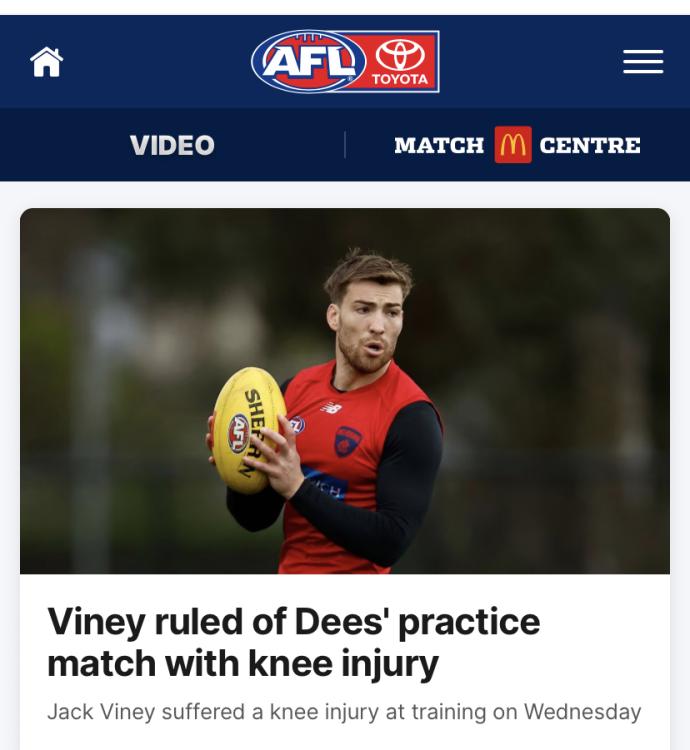690x750 pixels.
Task: Switch to the VIDEO tab
Action: [172, 145]
